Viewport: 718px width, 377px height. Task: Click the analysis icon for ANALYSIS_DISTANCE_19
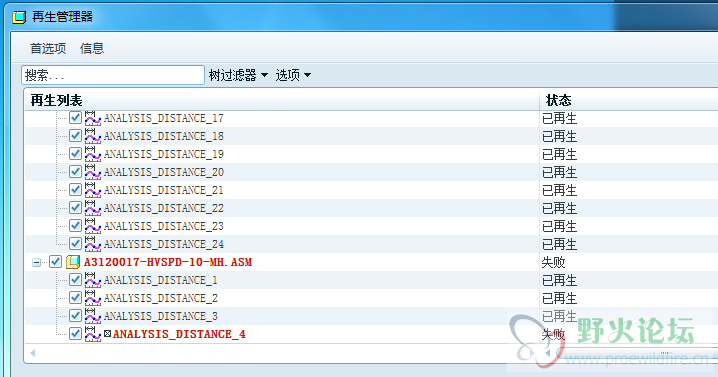[92, 154]
